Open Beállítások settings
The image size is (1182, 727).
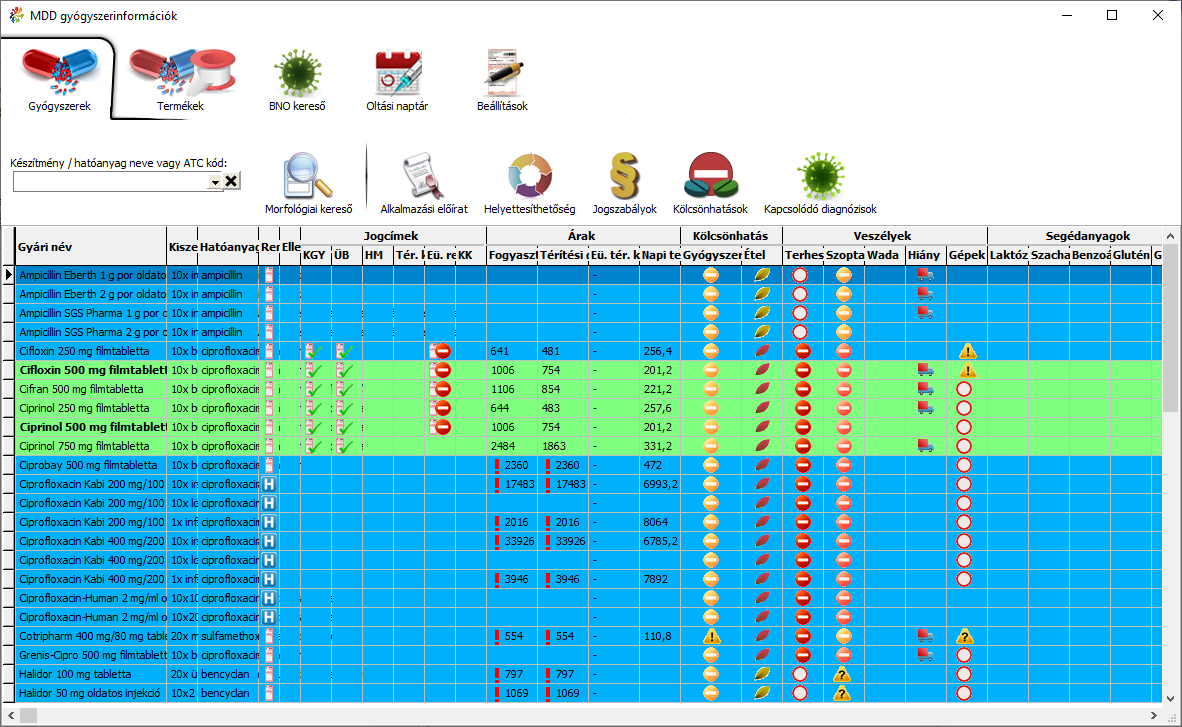pyautogui.click(x=502, y=81)
